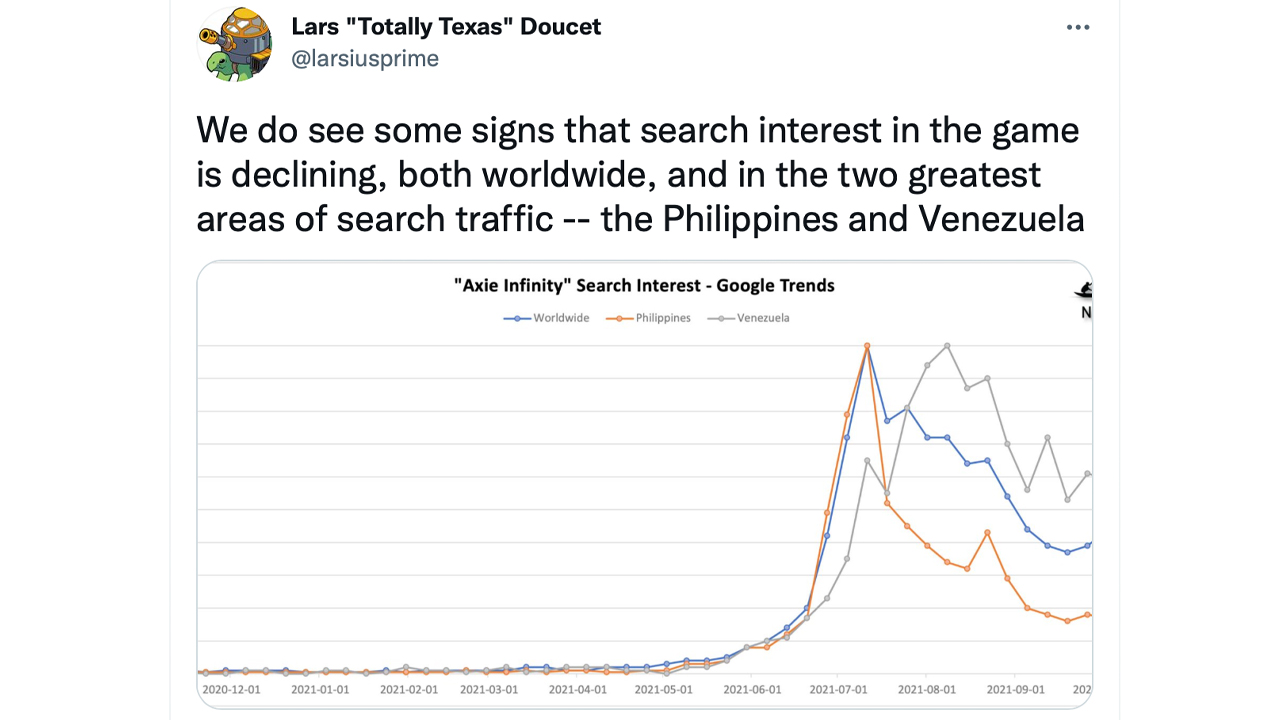The height and width of the screenshot is (720, 1280).
Task: Click the Venezuela line's highest data point
Action: (x=947, y=346)
